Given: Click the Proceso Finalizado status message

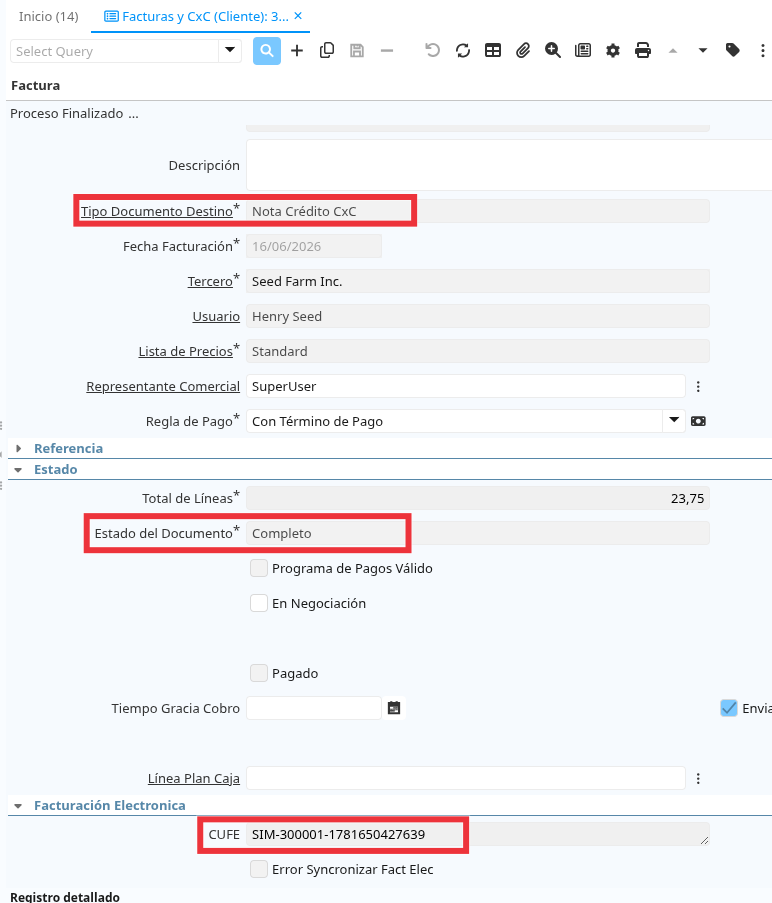Looking at the screenshot, I should click(x=74, y=113).
